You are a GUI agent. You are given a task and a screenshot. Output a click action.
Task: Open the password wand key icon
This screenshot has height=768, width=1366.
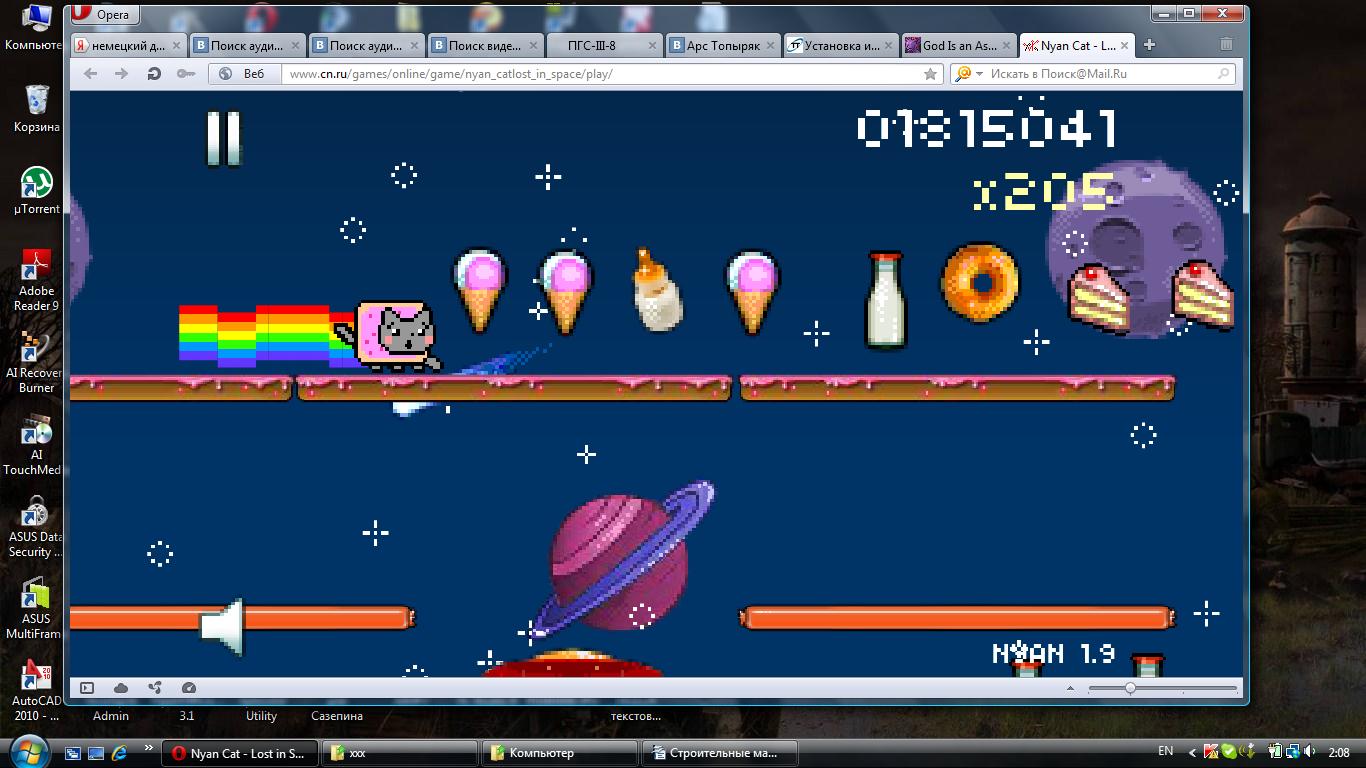click(185, 74)
